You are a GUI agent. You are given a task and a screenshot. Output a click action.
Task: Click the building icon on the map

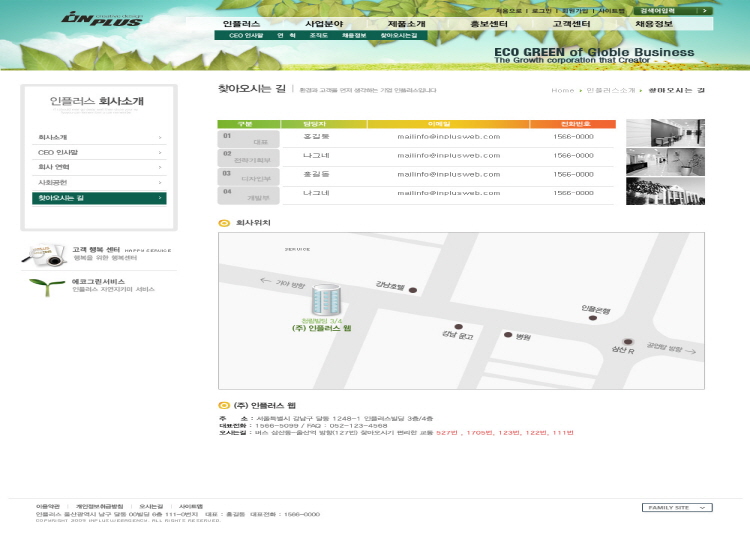(326, 300)
